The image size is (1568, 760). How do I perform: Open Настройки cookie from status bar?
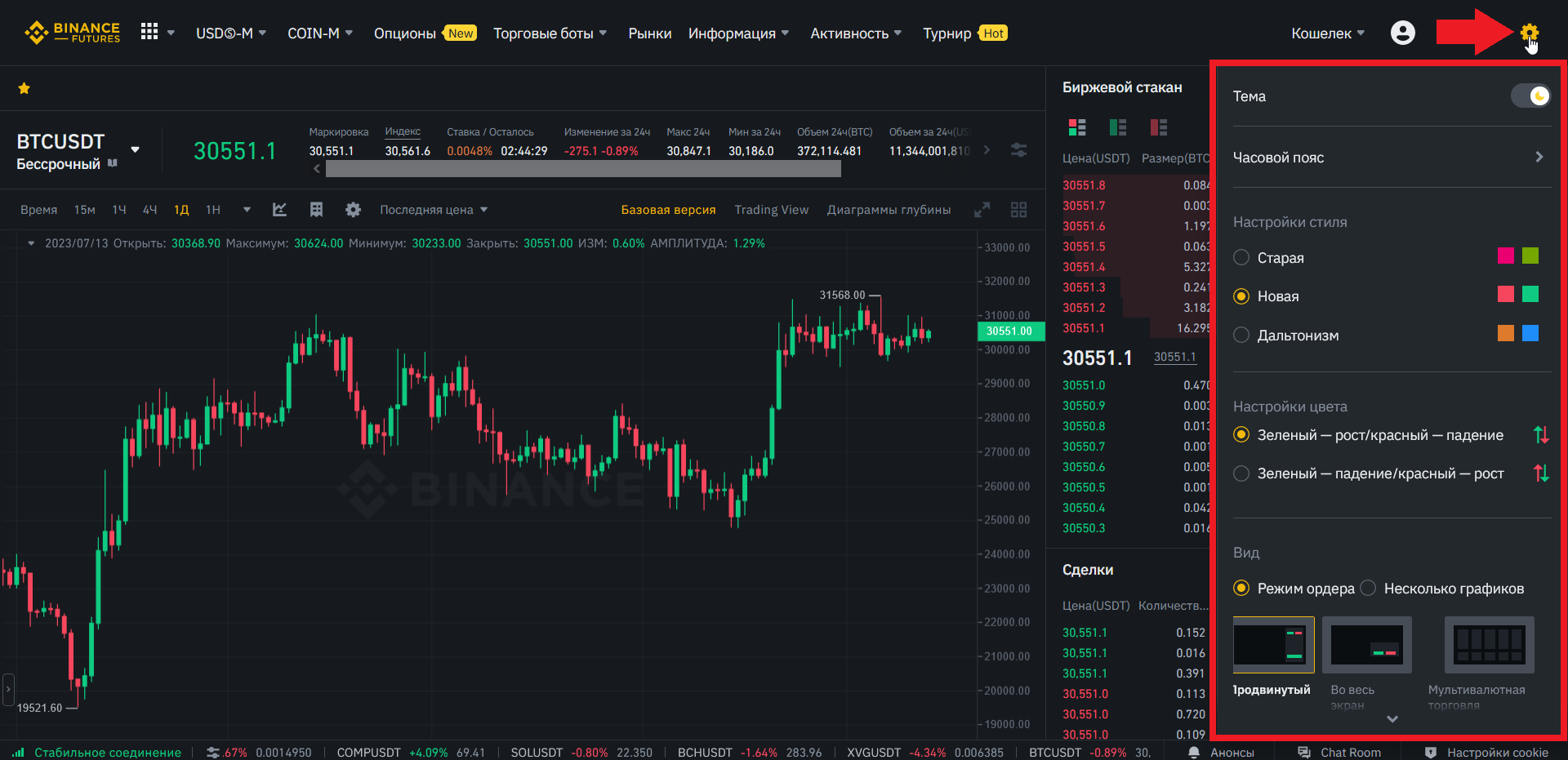(x=1486, y=752)
